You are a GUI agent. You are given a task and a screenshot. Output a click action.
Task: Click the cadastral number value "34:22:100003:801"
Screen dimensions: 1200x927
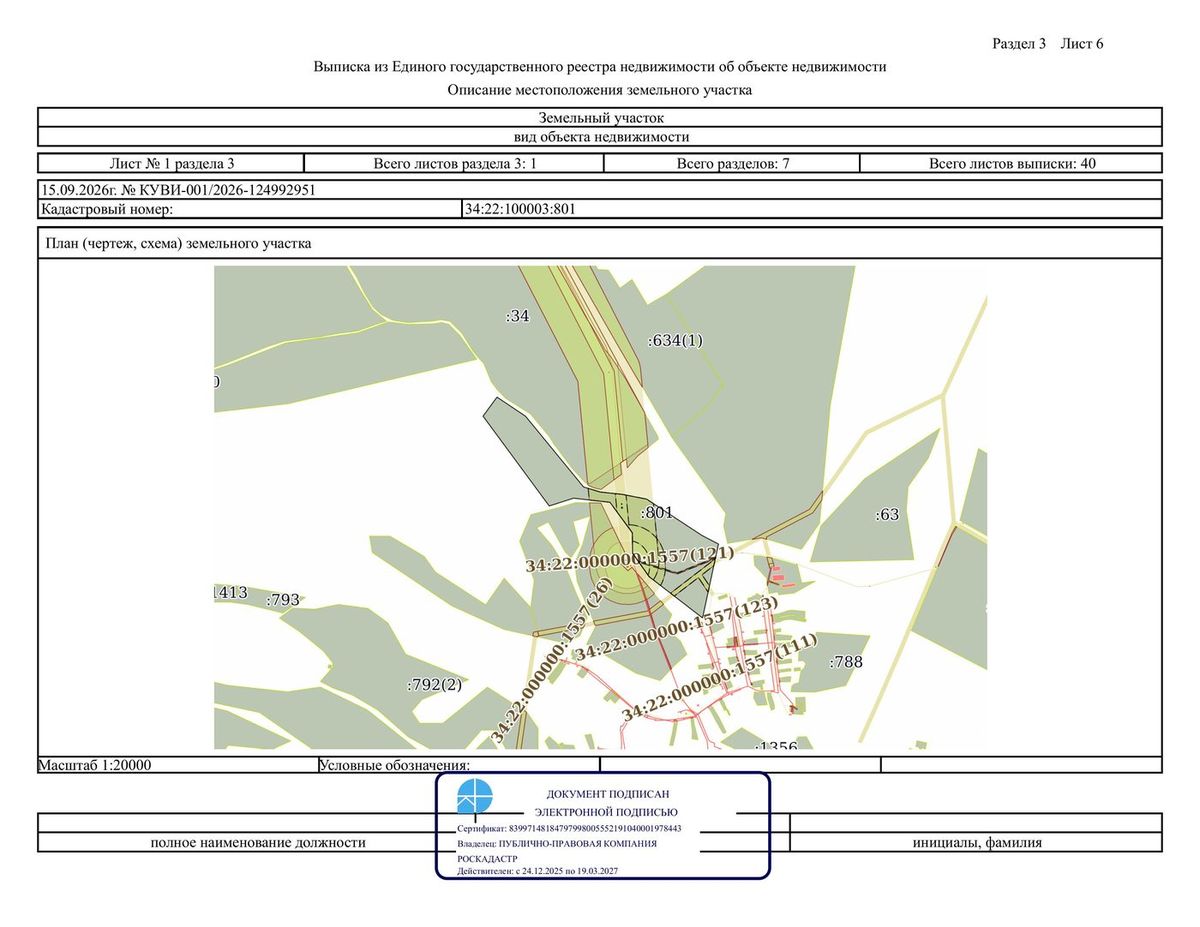pyautogui.click(x=520, y=209)
